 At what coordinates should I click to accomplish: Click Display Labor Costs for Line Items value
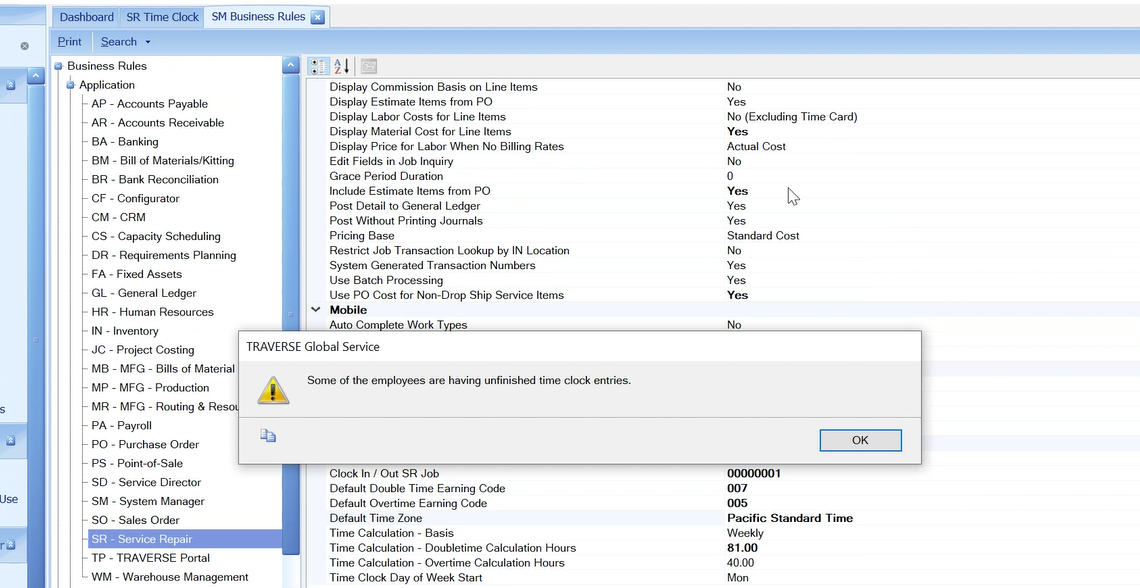tap(792, 116)
